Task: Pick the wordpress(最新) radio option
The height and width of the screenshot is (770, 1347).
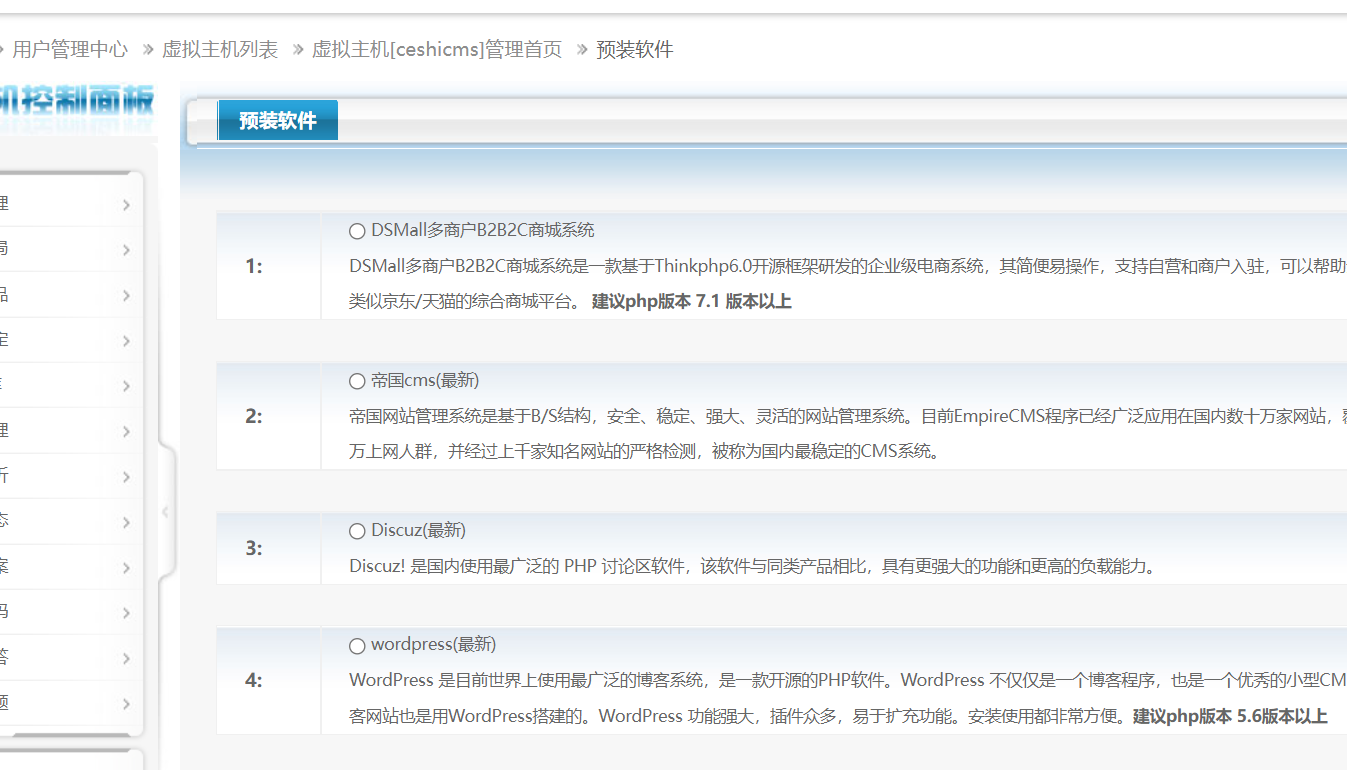Action: click(x=357, y=646)
